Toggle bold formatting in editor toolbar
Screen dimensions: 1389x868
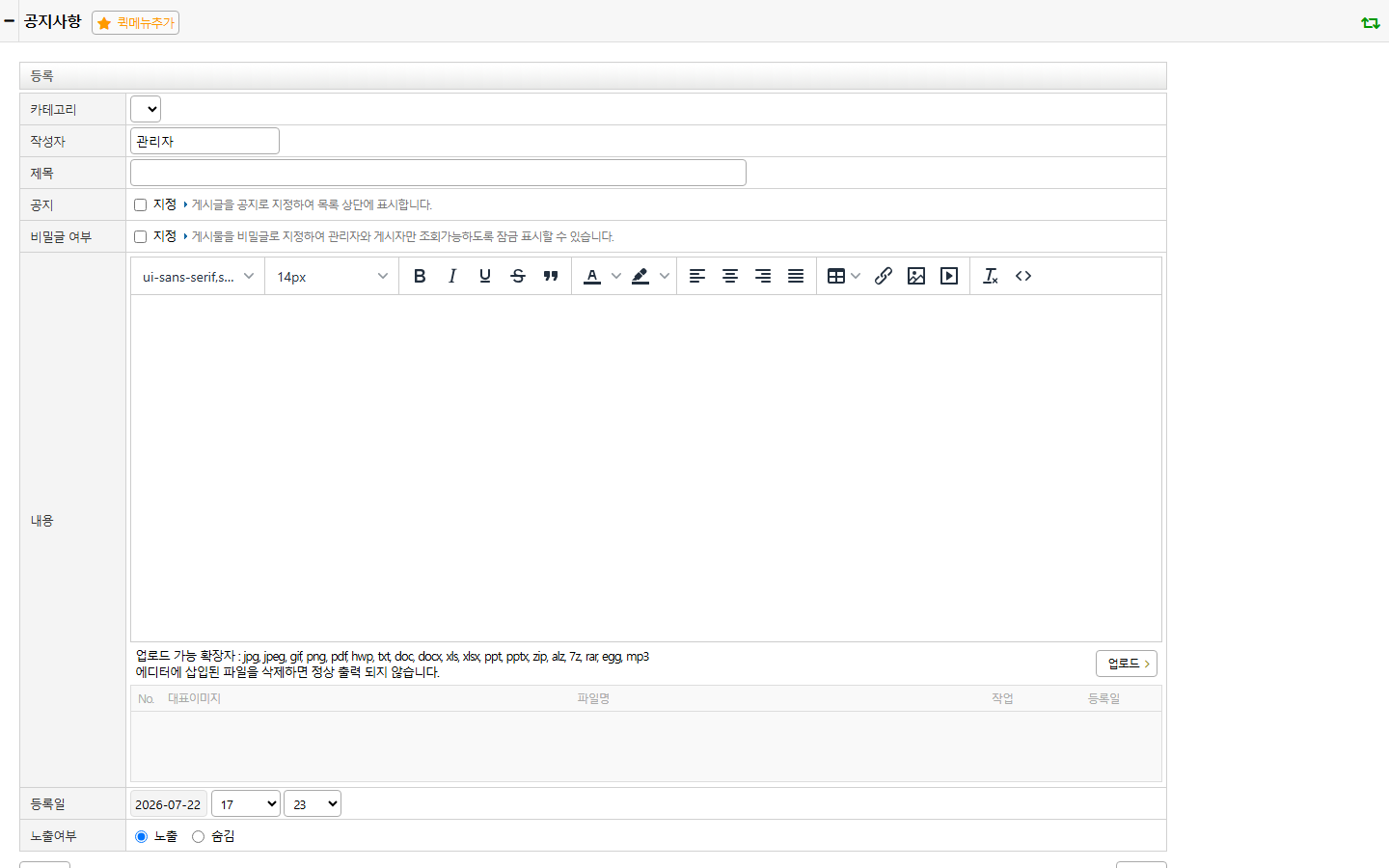tap(420, 276)
